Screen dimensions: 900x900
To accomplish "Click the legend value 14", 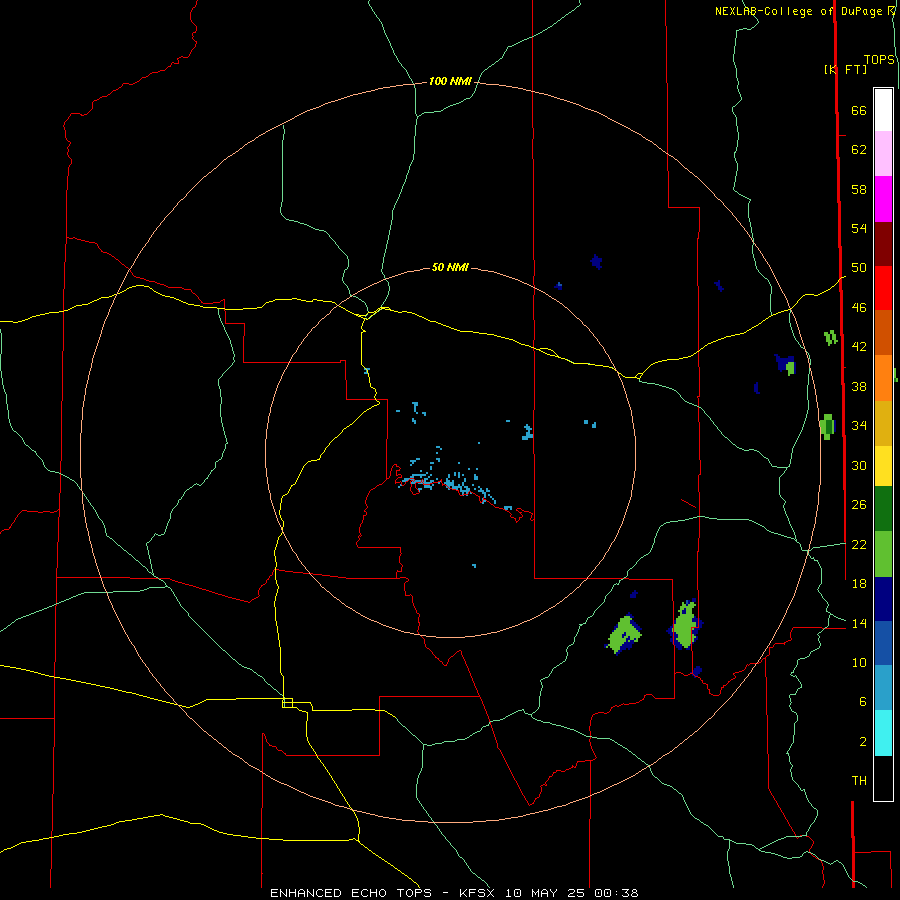I will [859, 623].
